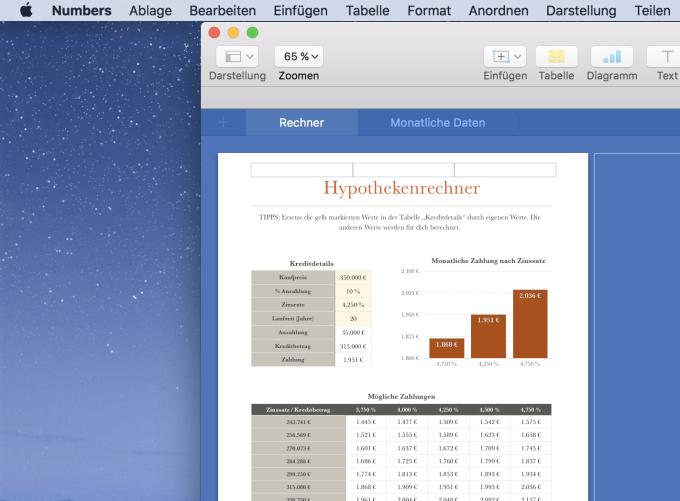680x501 pixels.
Task: Select the chart bar labeled 1.951 €
Action: tap(488, 336)
